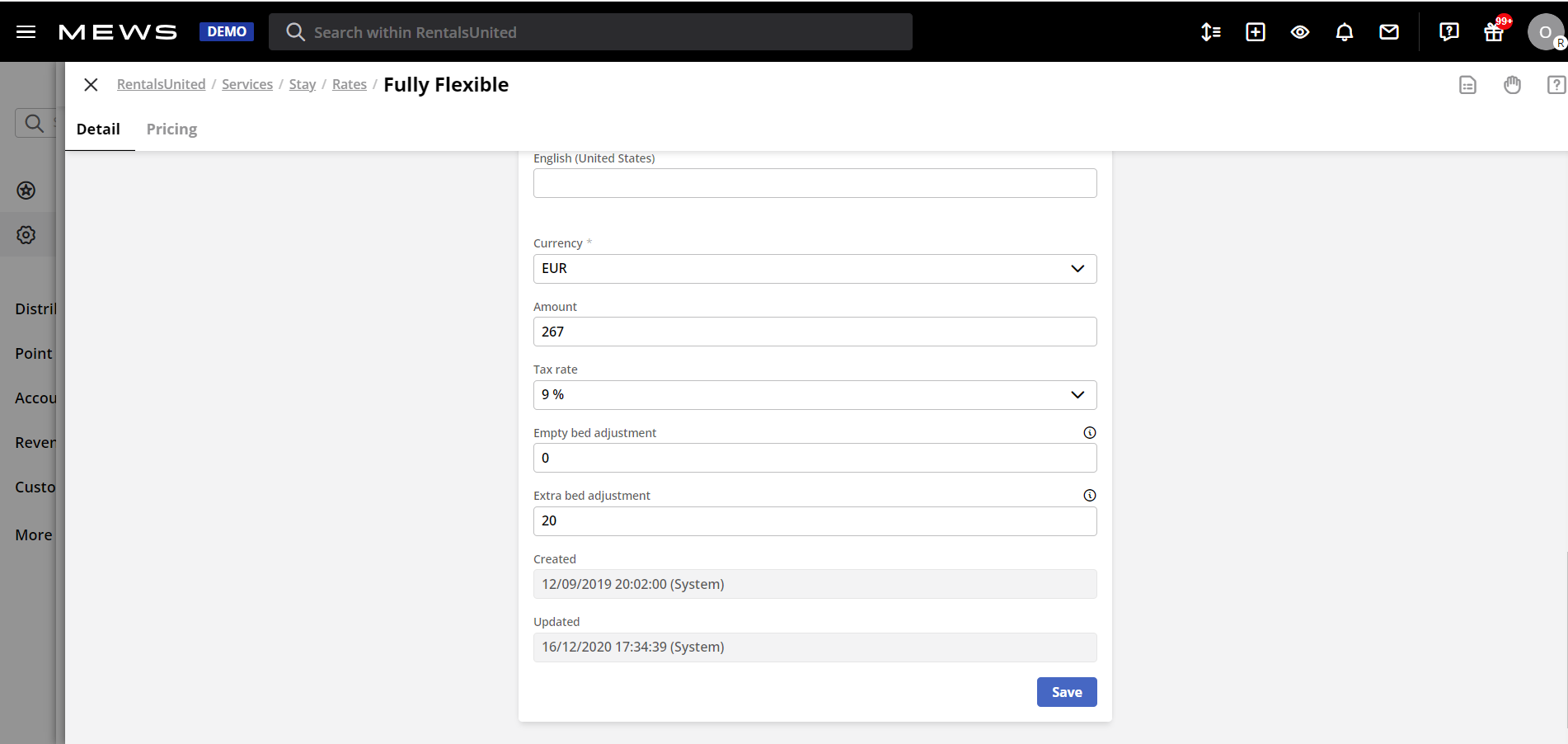Show Empty bed adjustment info tooltip
The width and height of the screenshot is (1568, 744).
click(1089, 433)
